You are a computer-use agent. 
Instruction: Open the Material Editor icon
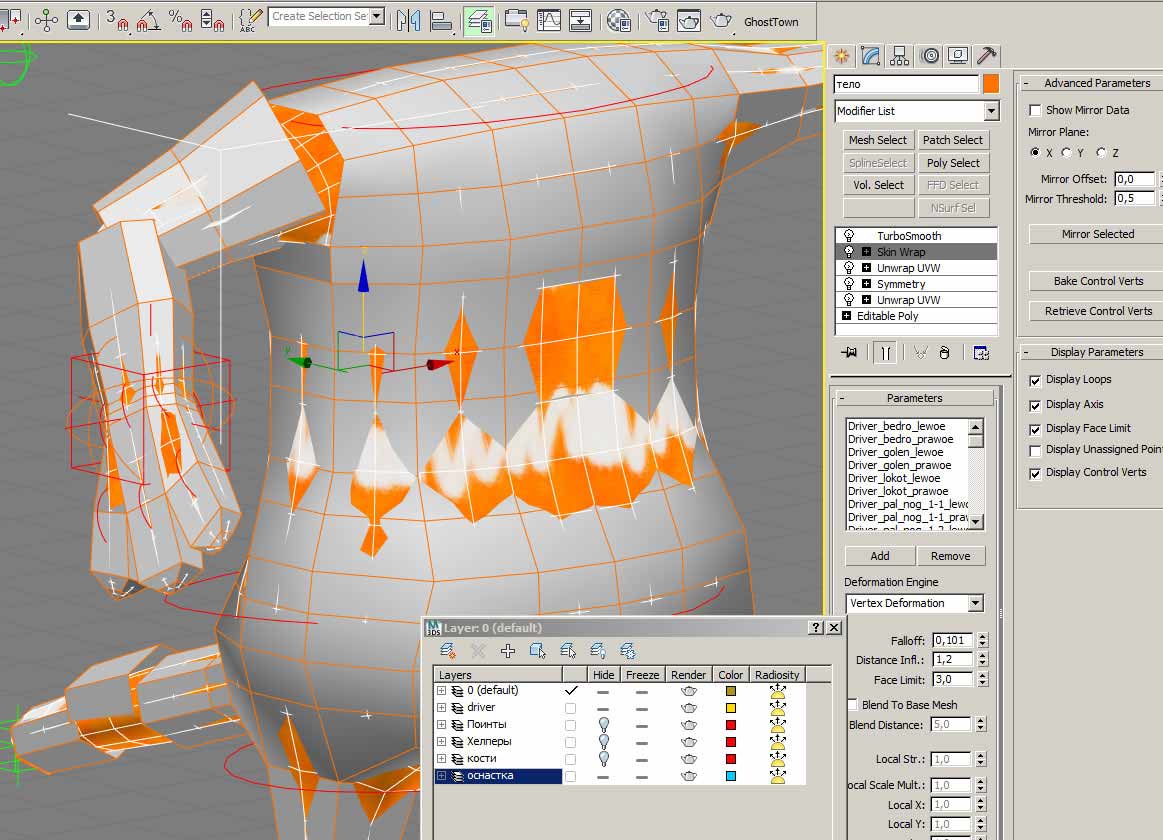pyautogui.click(x=619, y=19)
